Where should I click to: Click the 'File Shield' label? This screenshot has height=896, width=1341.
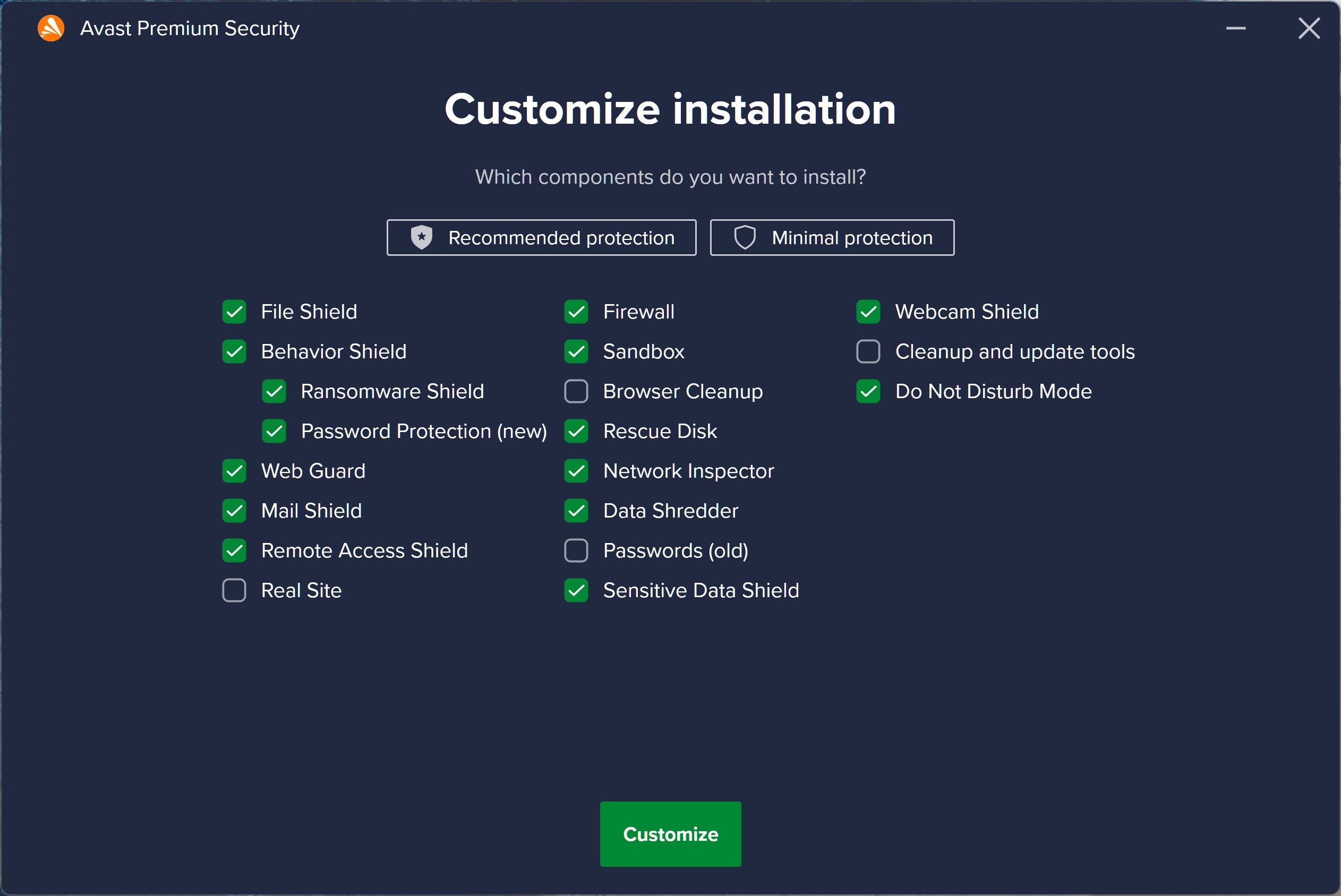point(309,312)
